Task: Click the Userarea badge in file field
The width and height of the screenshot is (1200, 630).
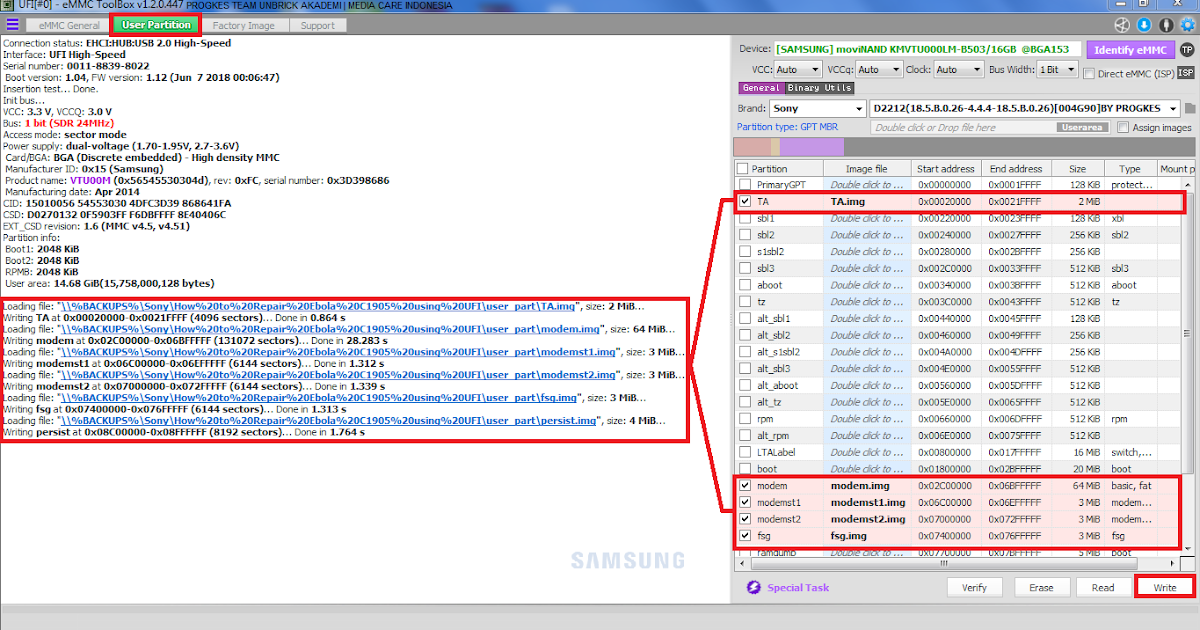Action: (x=1083, y=128)
